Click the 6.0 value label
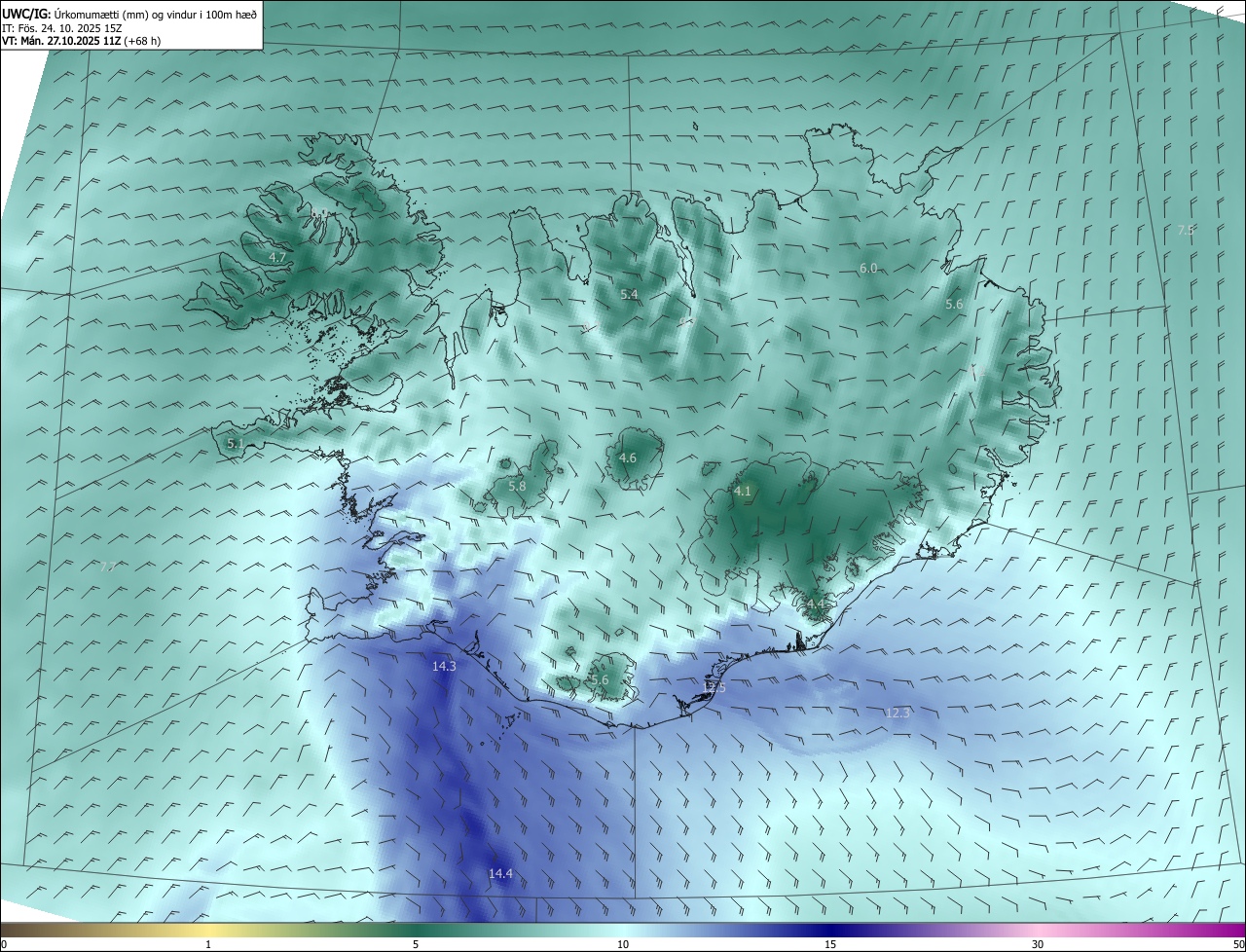 pos(868,268)
